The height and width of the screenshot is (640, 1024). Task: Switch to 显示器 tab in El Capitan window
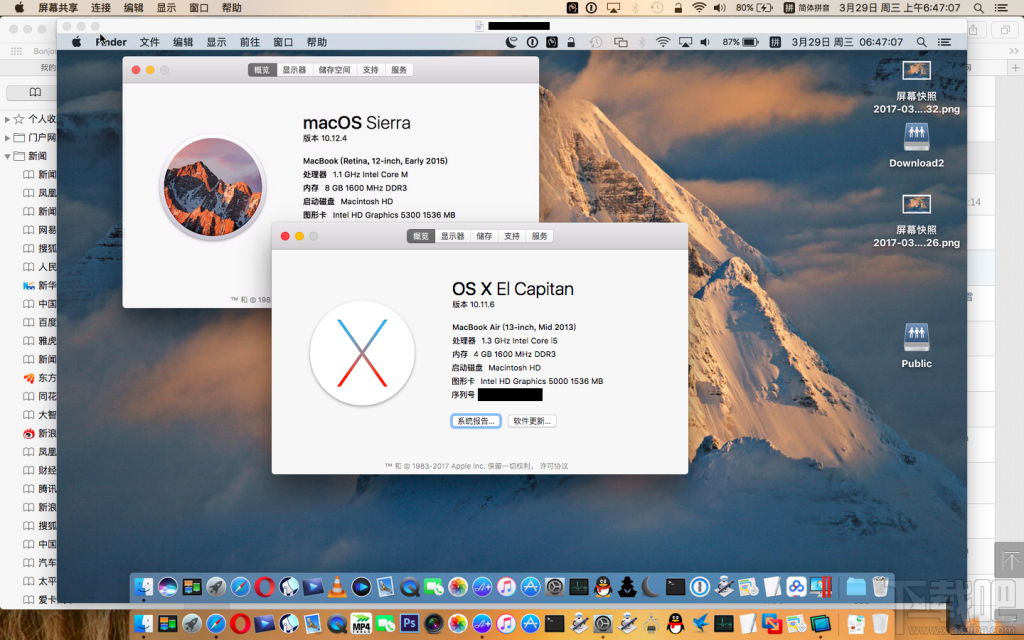(452, 236)
